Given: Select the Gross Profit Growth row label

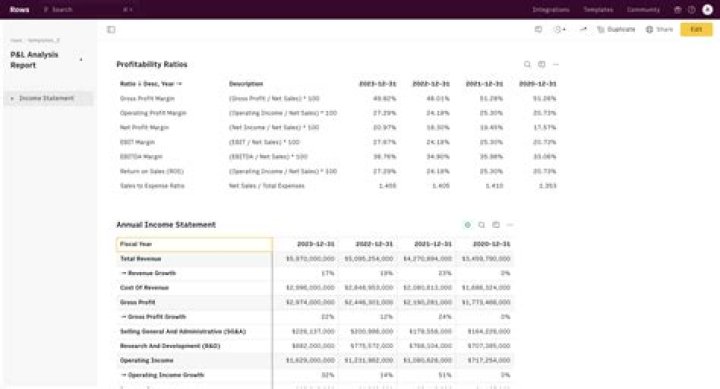Looking at the screenshot, I should tap(153, 317).
